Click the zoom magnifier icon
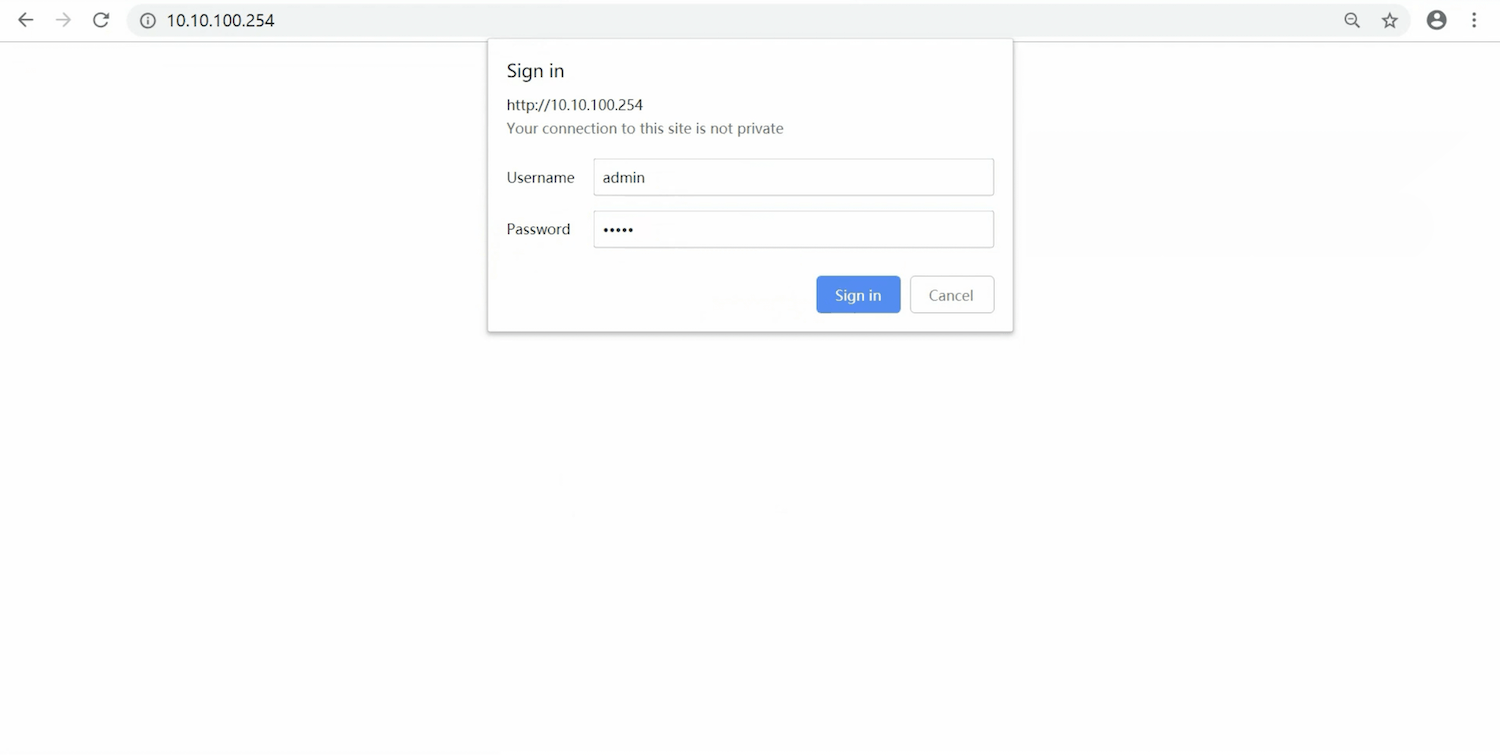The height and width of the screenshot is (755, 1500). coord(1352,20)
